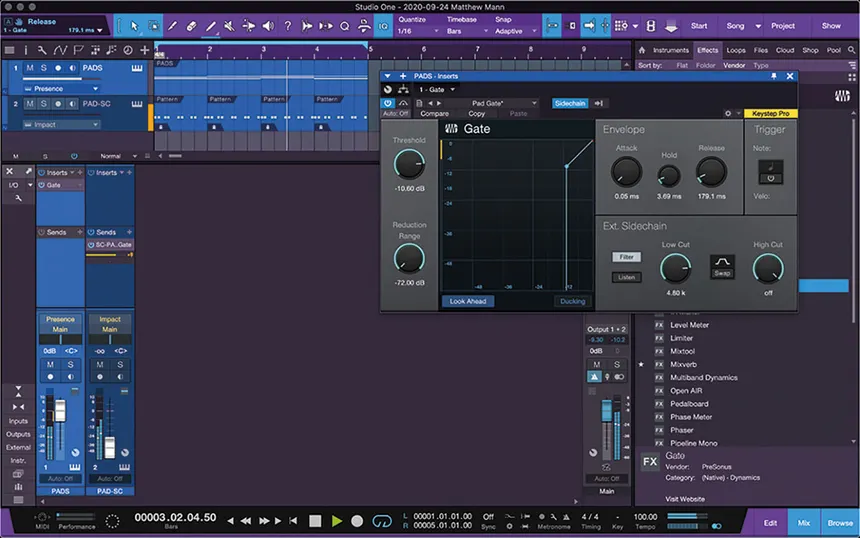Solo the PADS track
Image resolution: width=860 pixels, height=538 pixels.
tap(43, 68)
